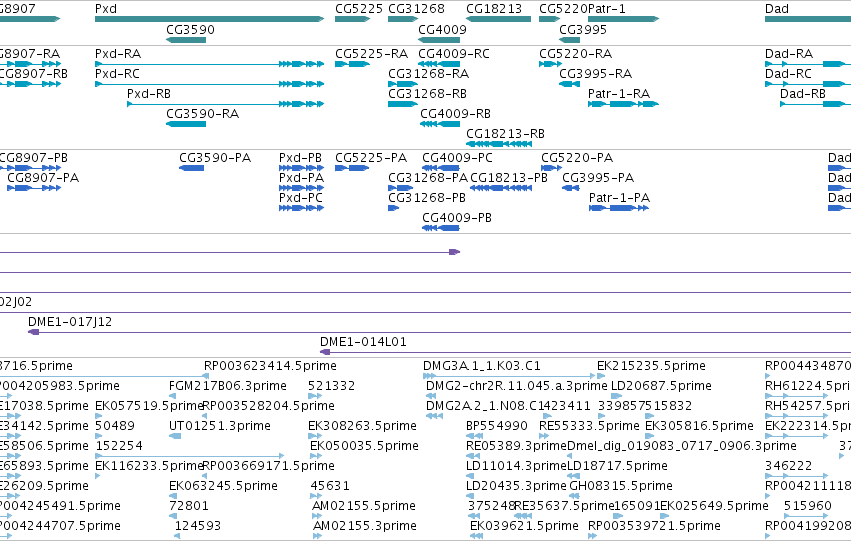Select the CG5225 gene bar
851x541 pixels.
353,19
